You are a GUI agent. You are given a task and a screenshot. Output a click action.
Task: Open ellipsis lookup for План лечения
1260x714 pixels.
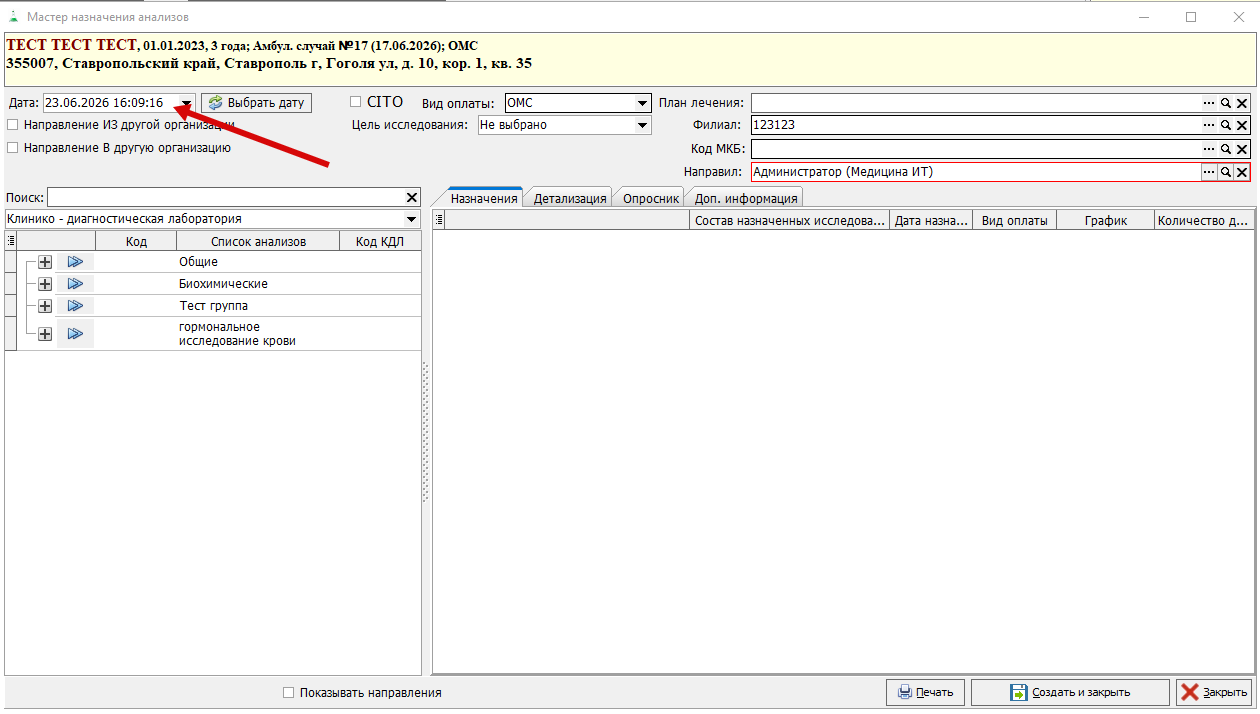tap(1209, 103)
